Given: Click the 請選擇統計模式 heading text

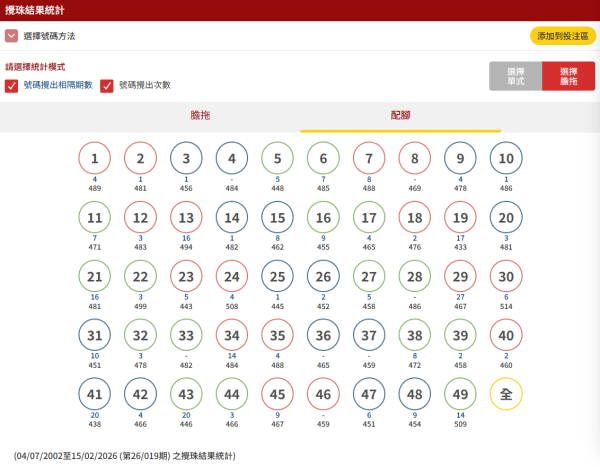Looking at the screenshot, I should click(35, 67).
